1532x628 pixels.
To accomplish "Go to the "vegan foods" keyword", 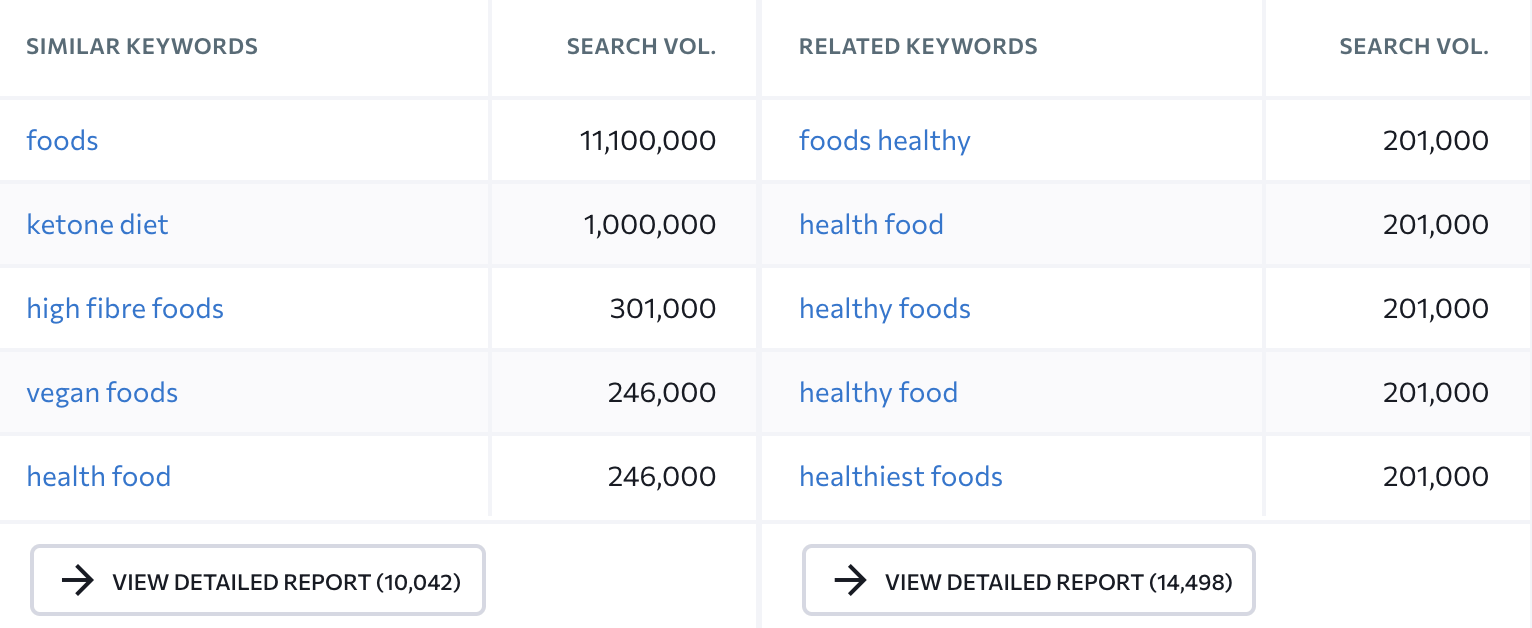I will pos(102,392).
